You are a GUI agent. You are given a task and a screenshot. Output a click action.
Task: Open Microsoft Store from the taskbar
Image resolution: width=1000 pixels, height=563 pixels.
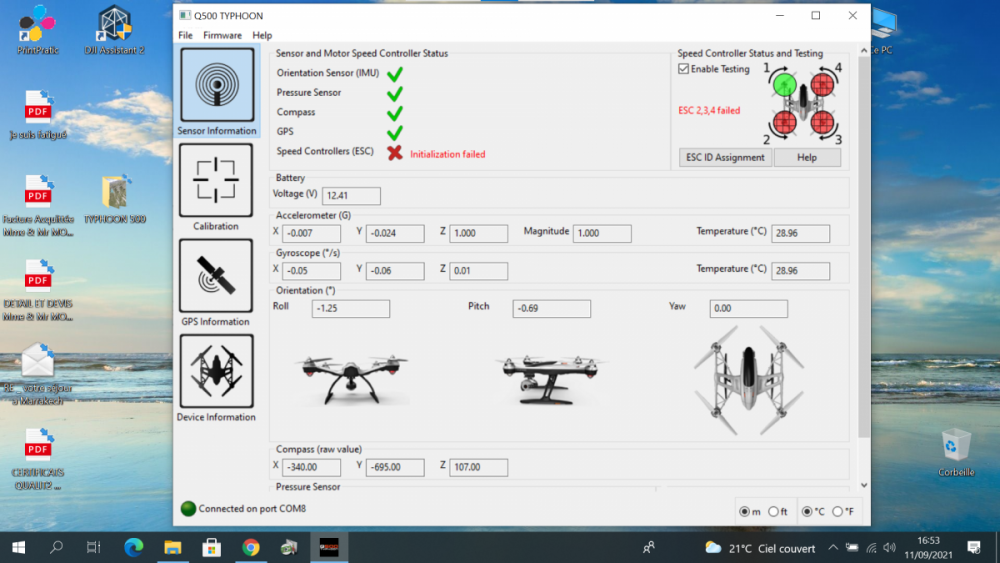pos(212,547)
